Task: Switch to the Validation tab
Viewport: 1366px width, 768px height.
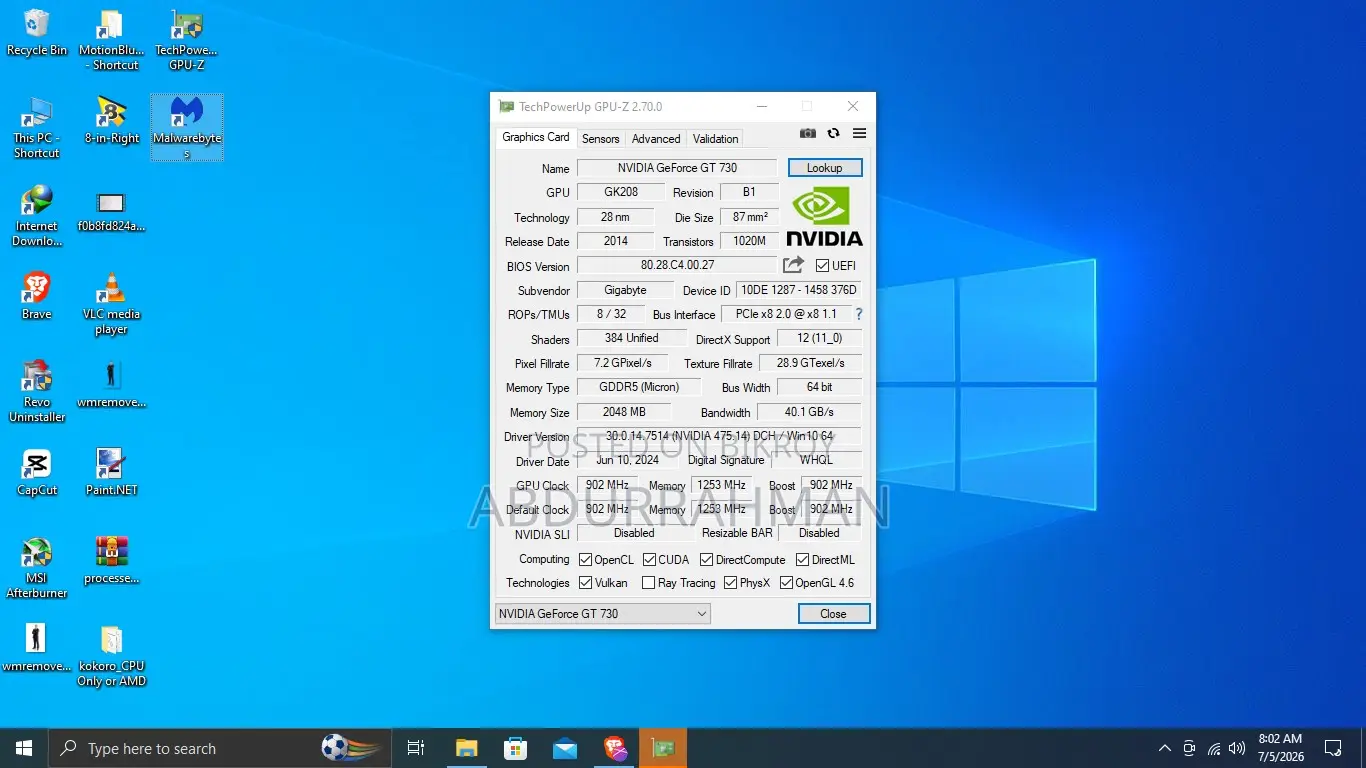Action: (x=716, y=139)
